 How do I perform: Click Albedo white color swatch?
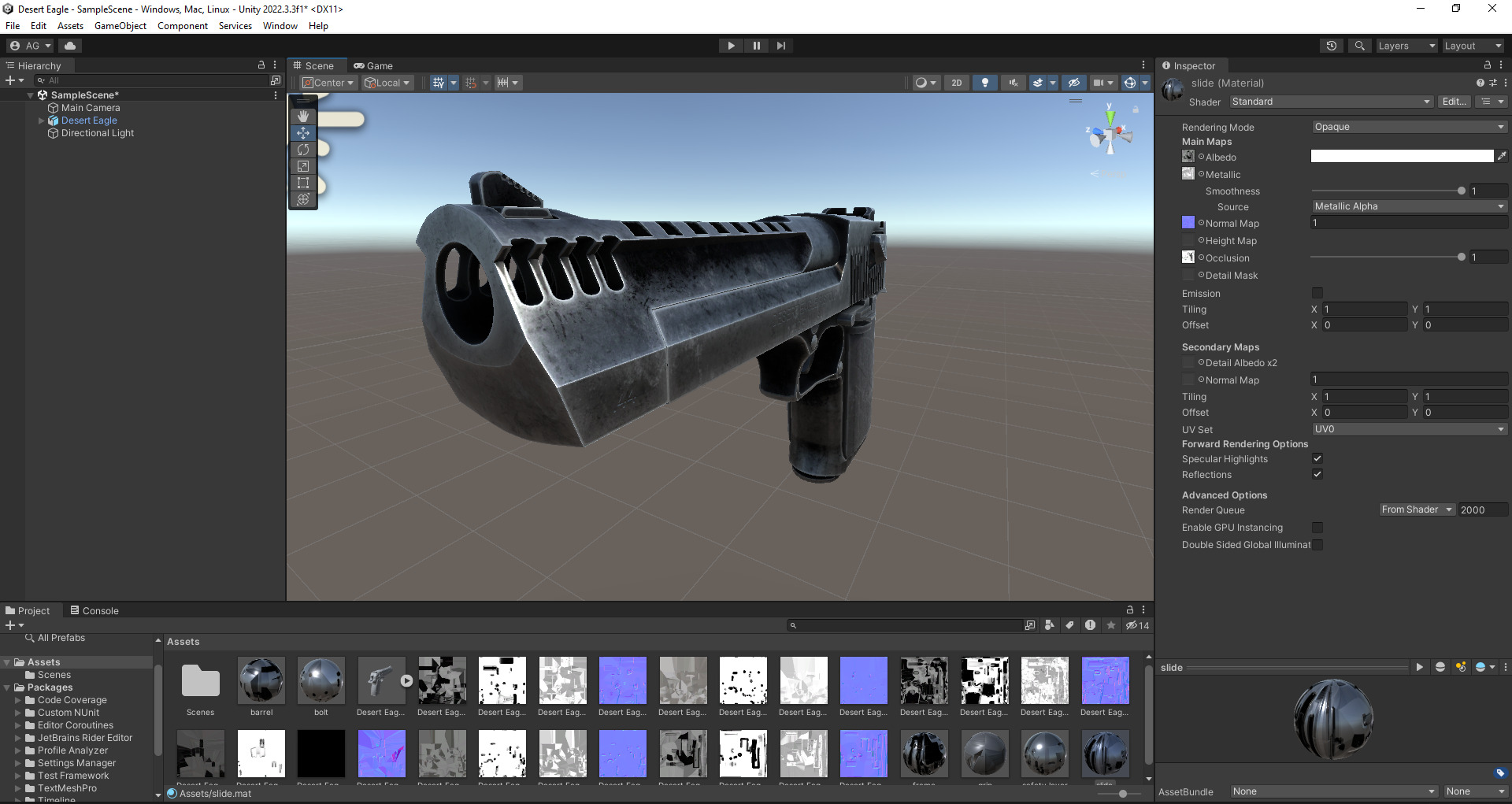point(1402,156)
